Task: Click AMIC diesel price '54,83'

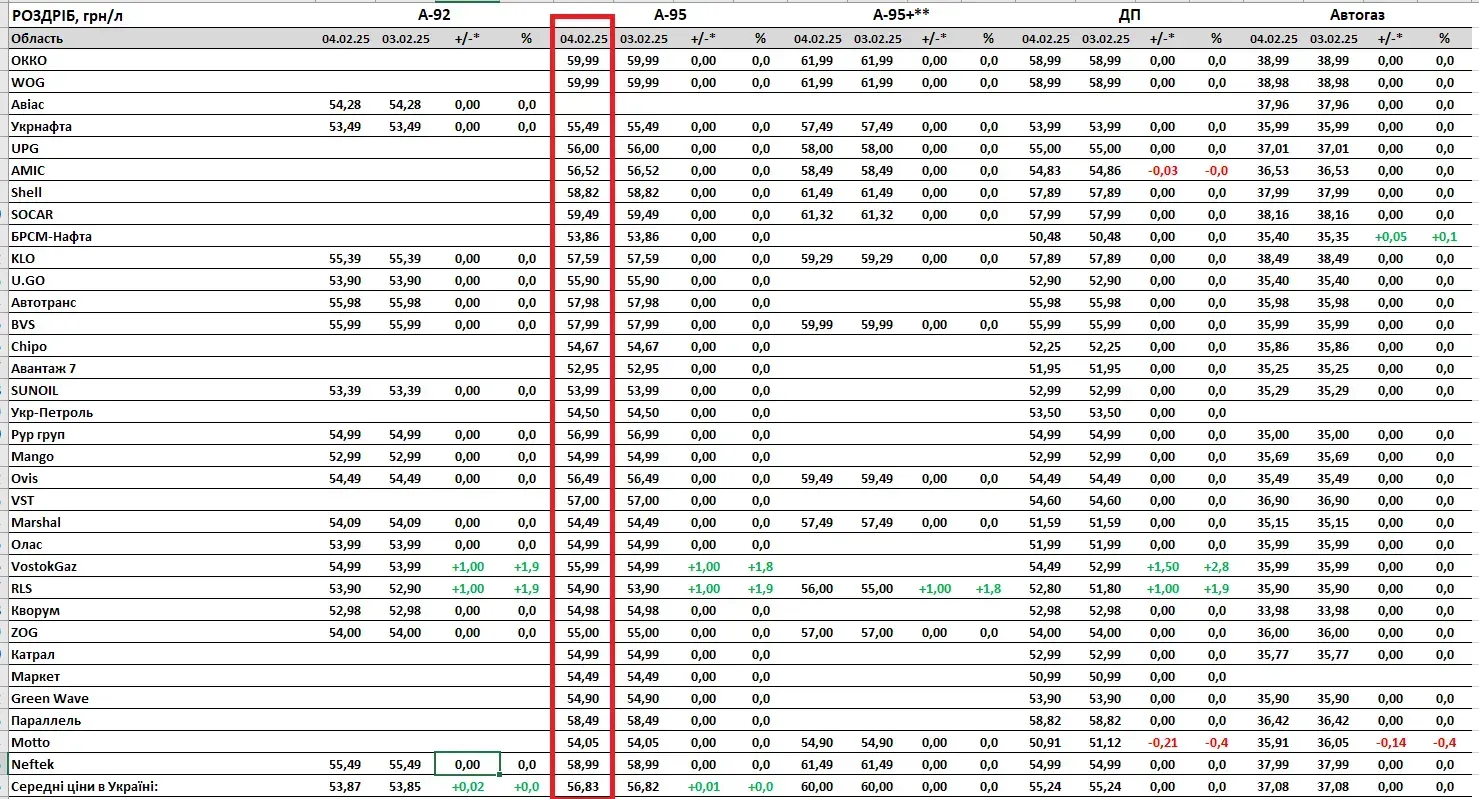Action: click(1045, 170)
